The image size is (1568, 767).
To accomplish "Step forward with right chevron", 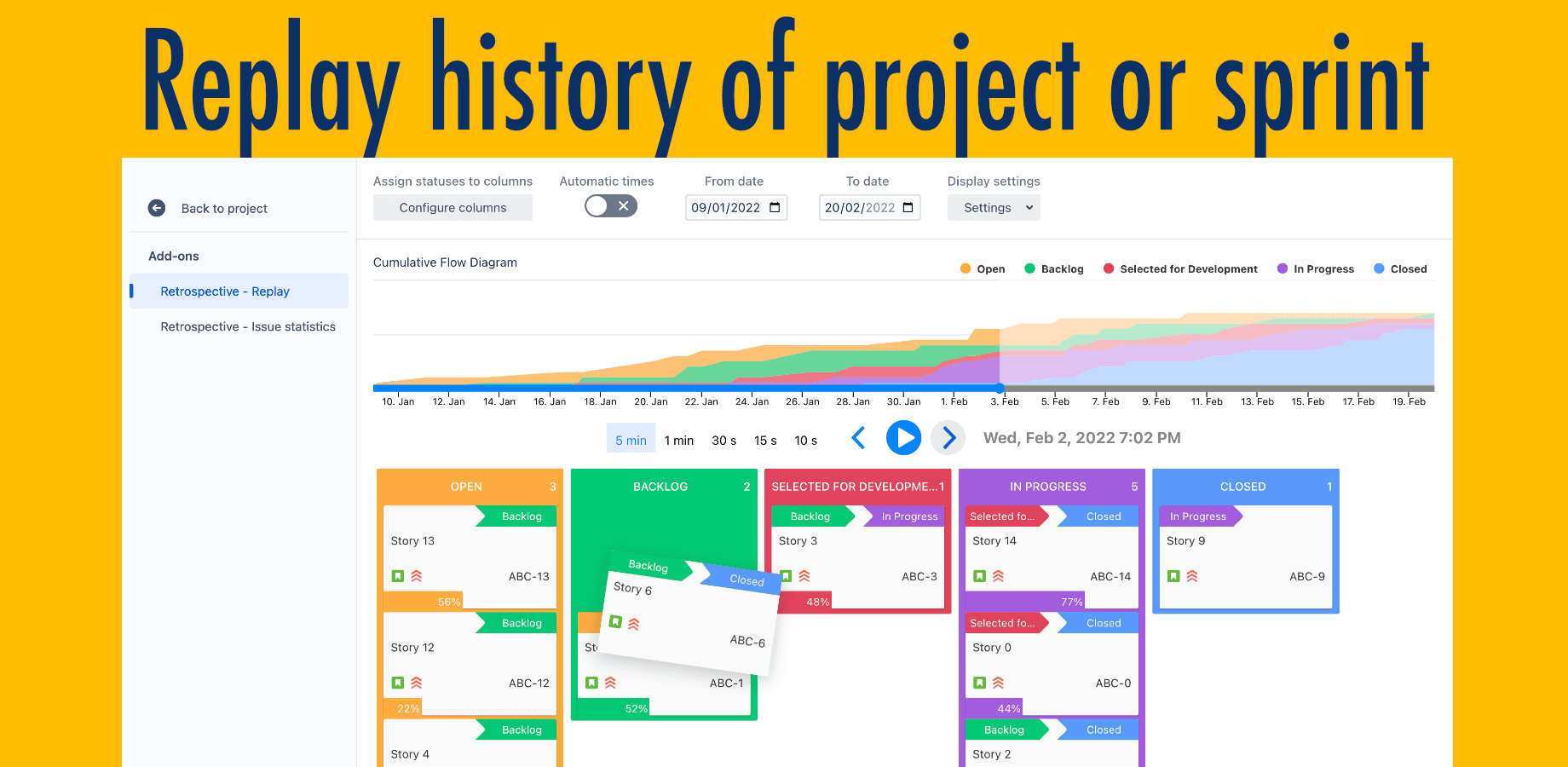I will [x=948, y=438].
